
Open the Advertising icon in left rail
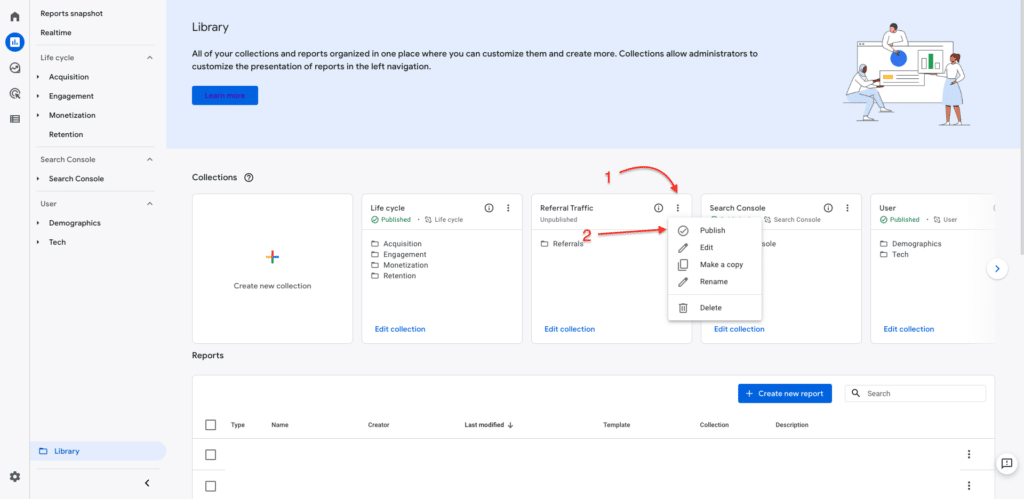14,93
